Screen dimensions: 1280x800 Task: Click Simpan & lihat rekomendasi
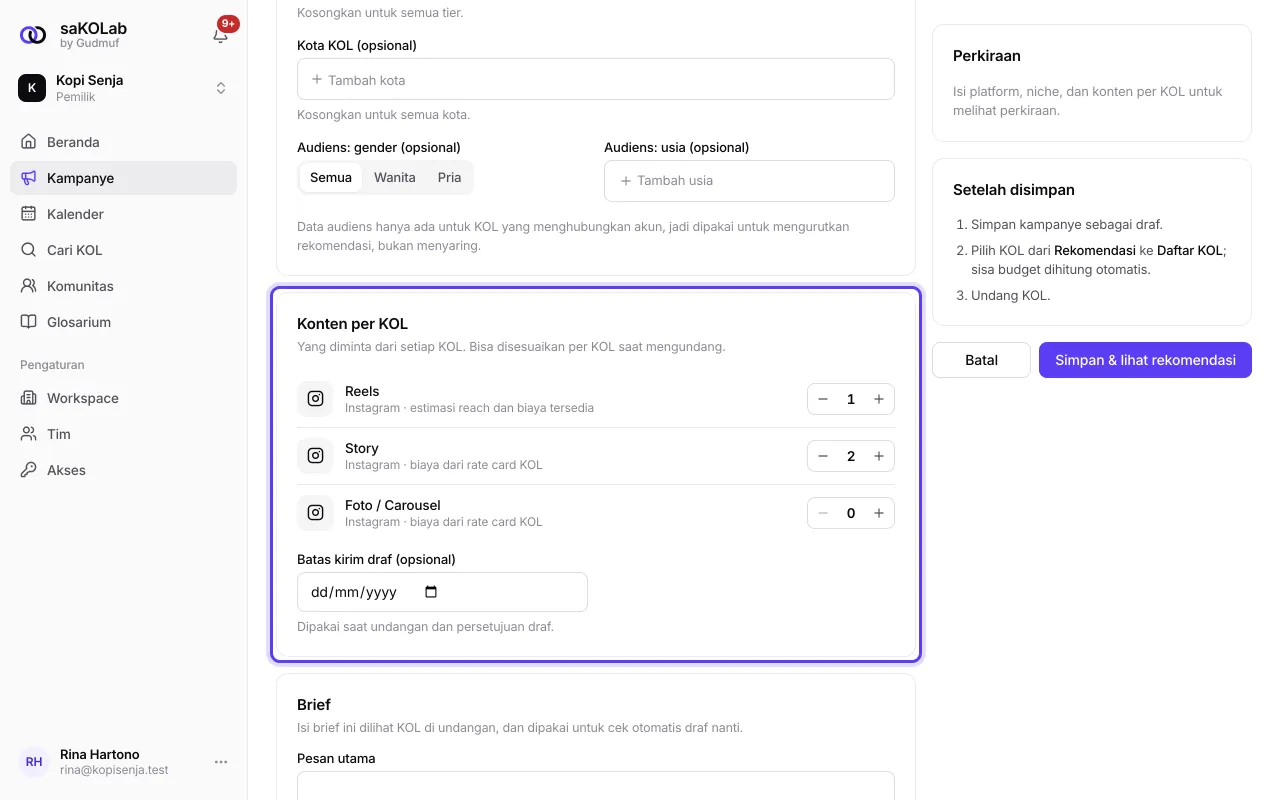point(1145,360)
